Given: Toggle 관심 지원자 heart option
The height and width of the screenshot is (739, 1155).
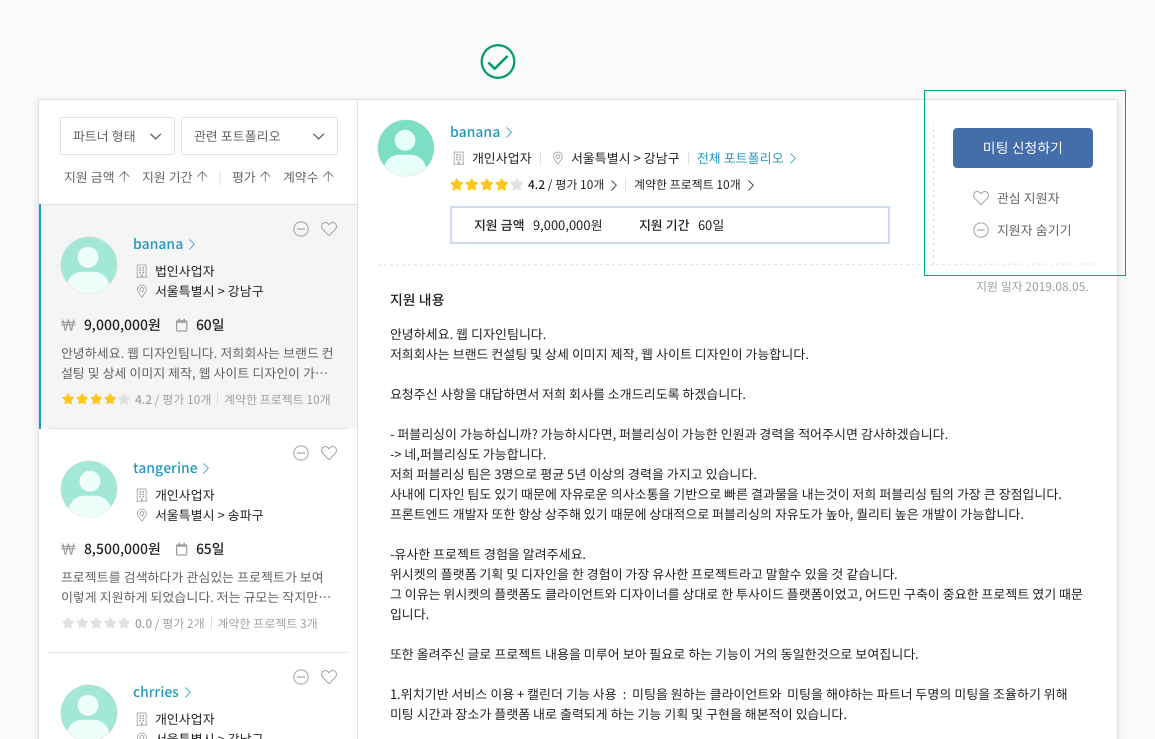Looking at the screenshot, I should (x=1016, y=198).
